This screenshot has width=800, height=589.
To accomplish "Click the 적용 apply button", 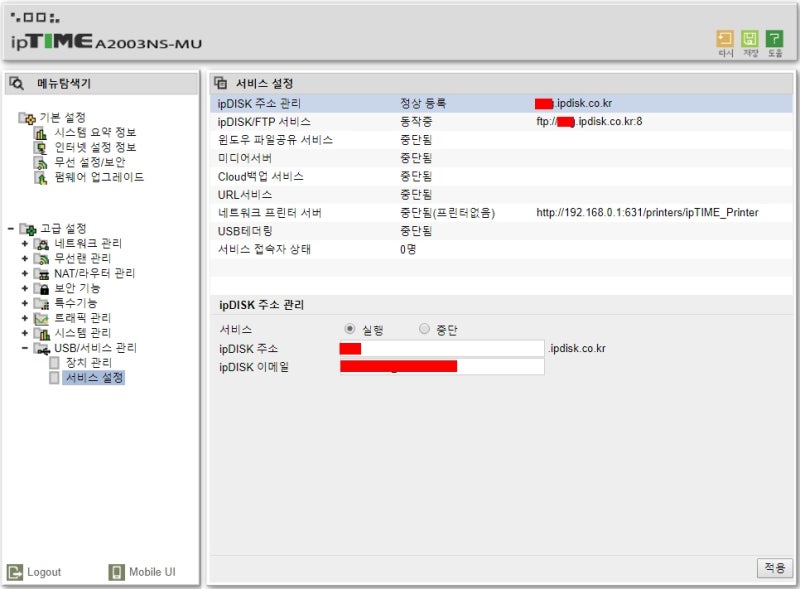I will 774,567.
